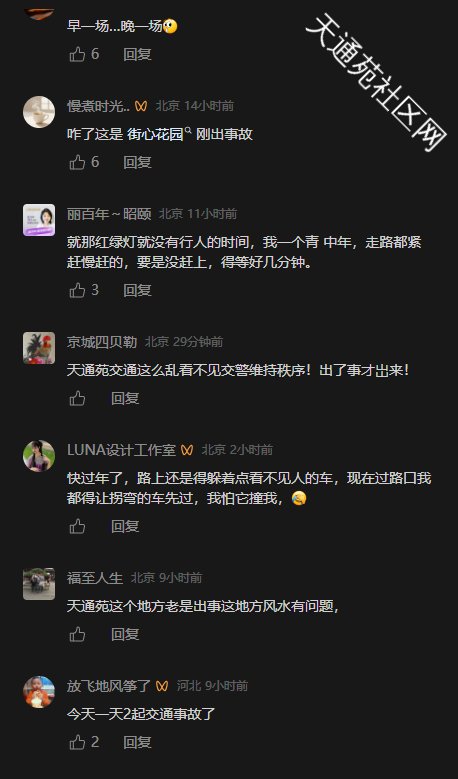Screen dimensions: 458x779
Task: Like LUNA设计工作室's comment
Action: [x=77, y=526]
